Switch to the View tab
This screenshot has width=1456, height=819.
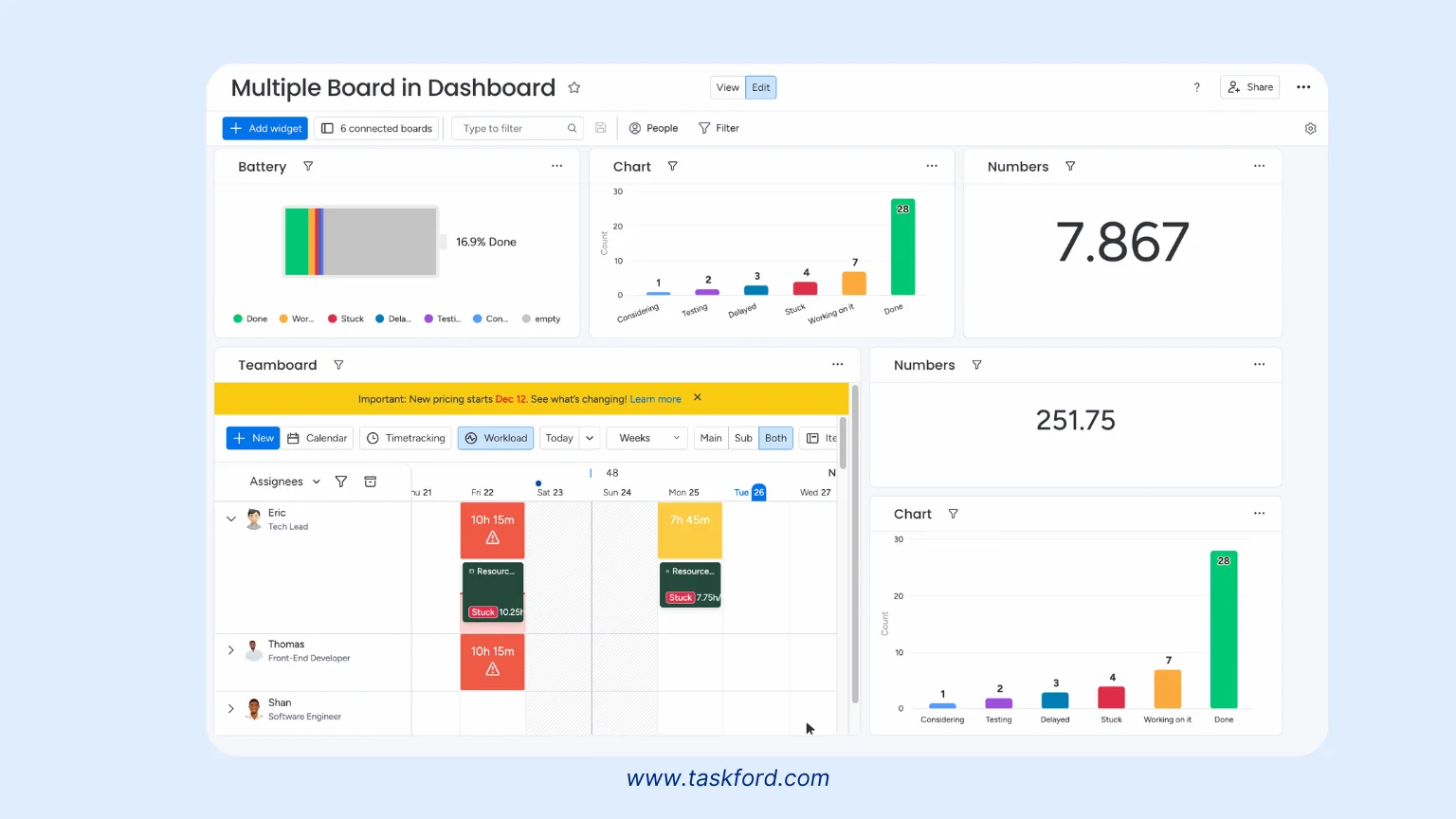click(727, 86)
